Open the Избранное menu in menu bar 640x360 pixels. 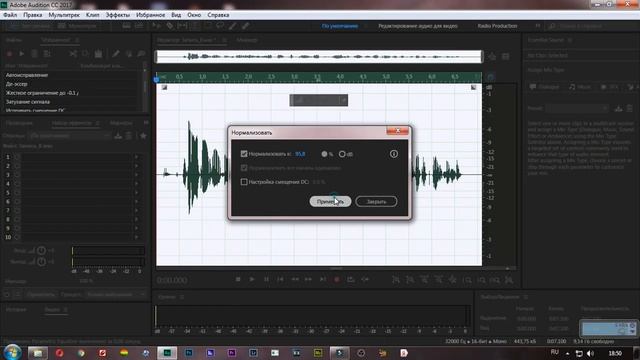[x=151, y=15]
